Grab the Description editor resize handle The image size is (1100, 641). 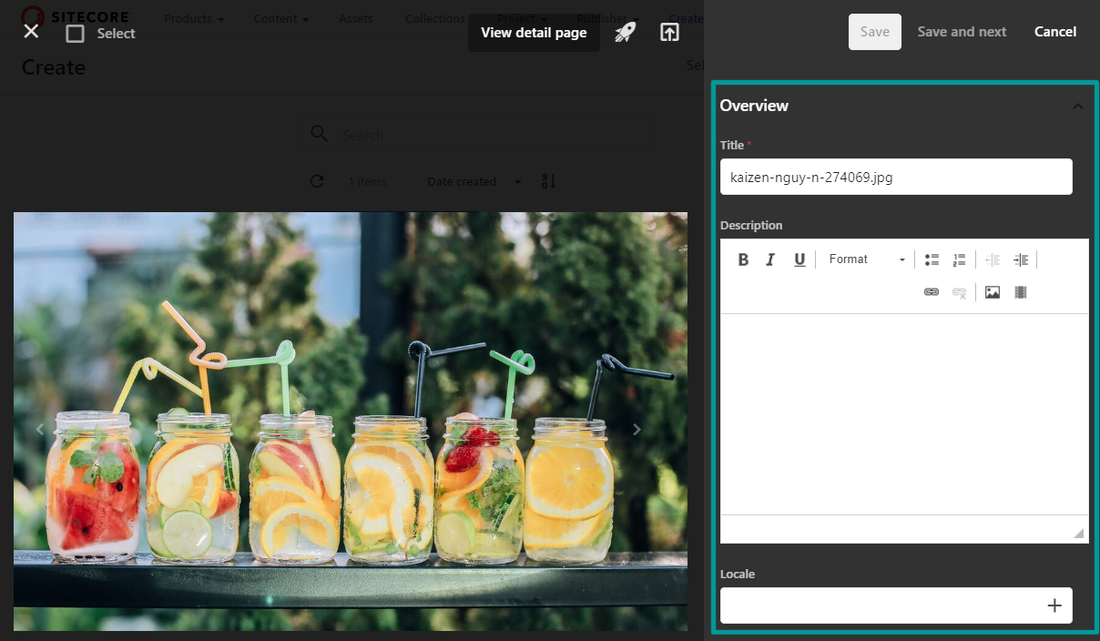pos(1079,533)
